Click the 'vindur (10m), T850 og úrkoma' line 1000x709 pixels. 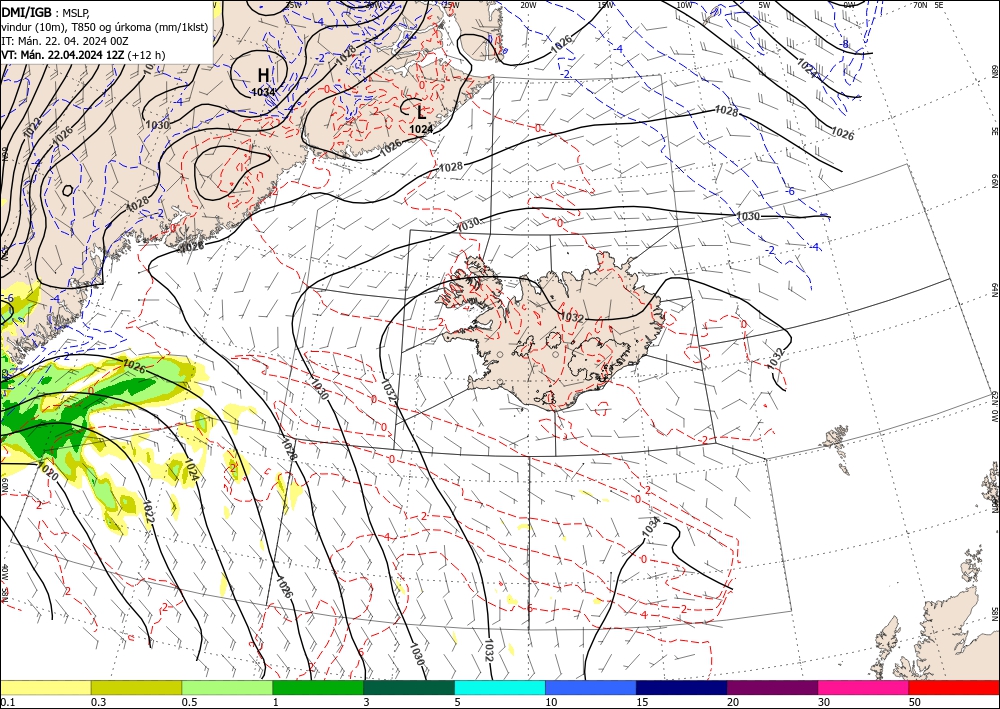click(105, 26)
